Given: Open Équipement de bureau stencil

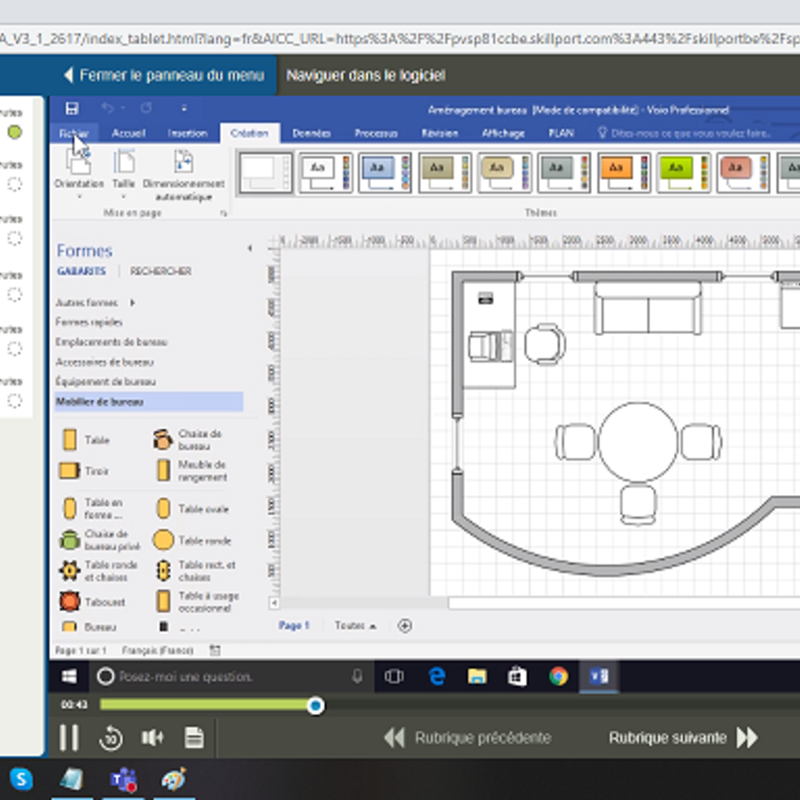Looking at the screenshot, I should (x=106, y=382).
